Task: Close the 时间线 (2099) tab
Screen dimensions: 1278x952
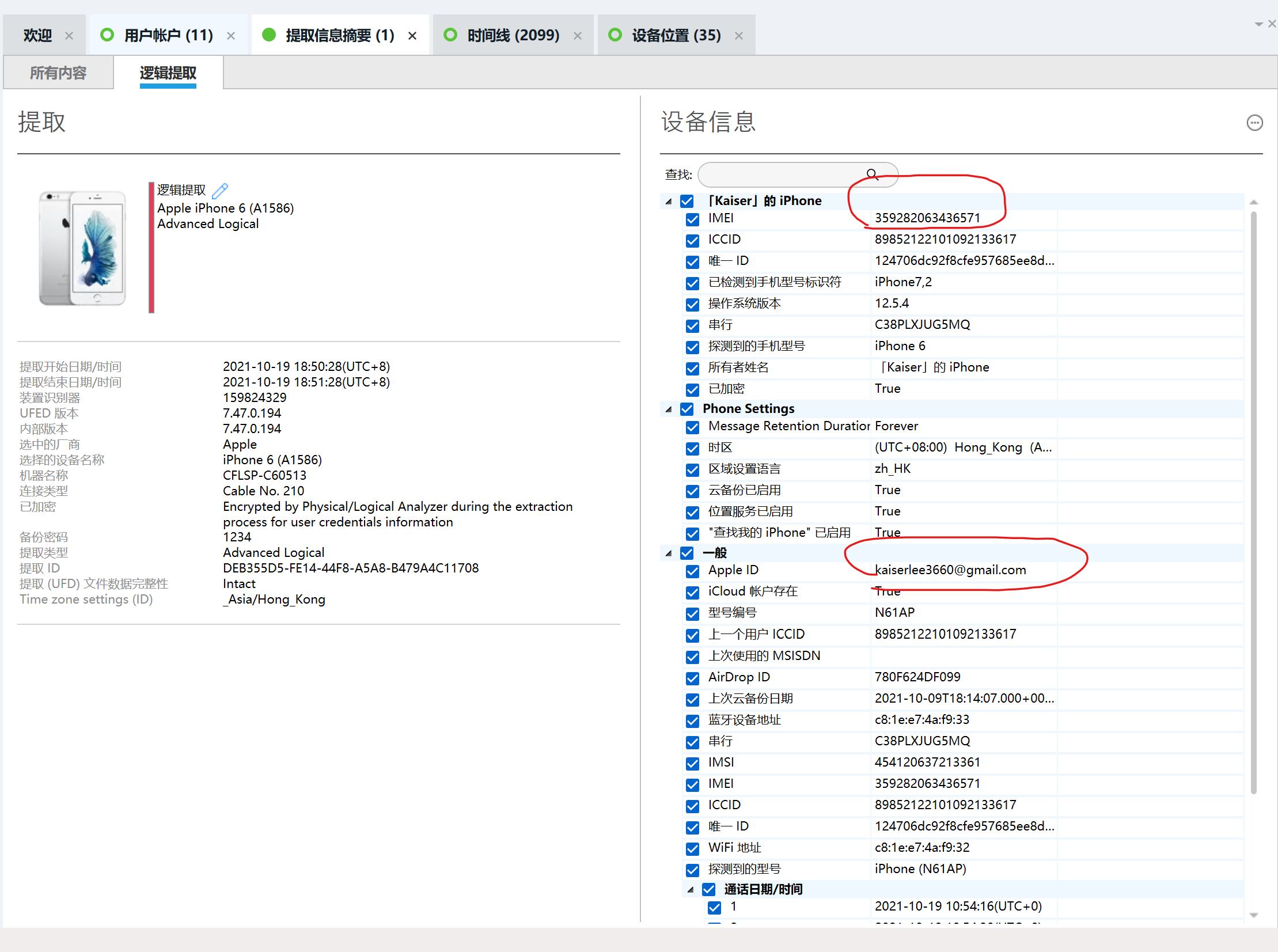Action: (577, 36)
